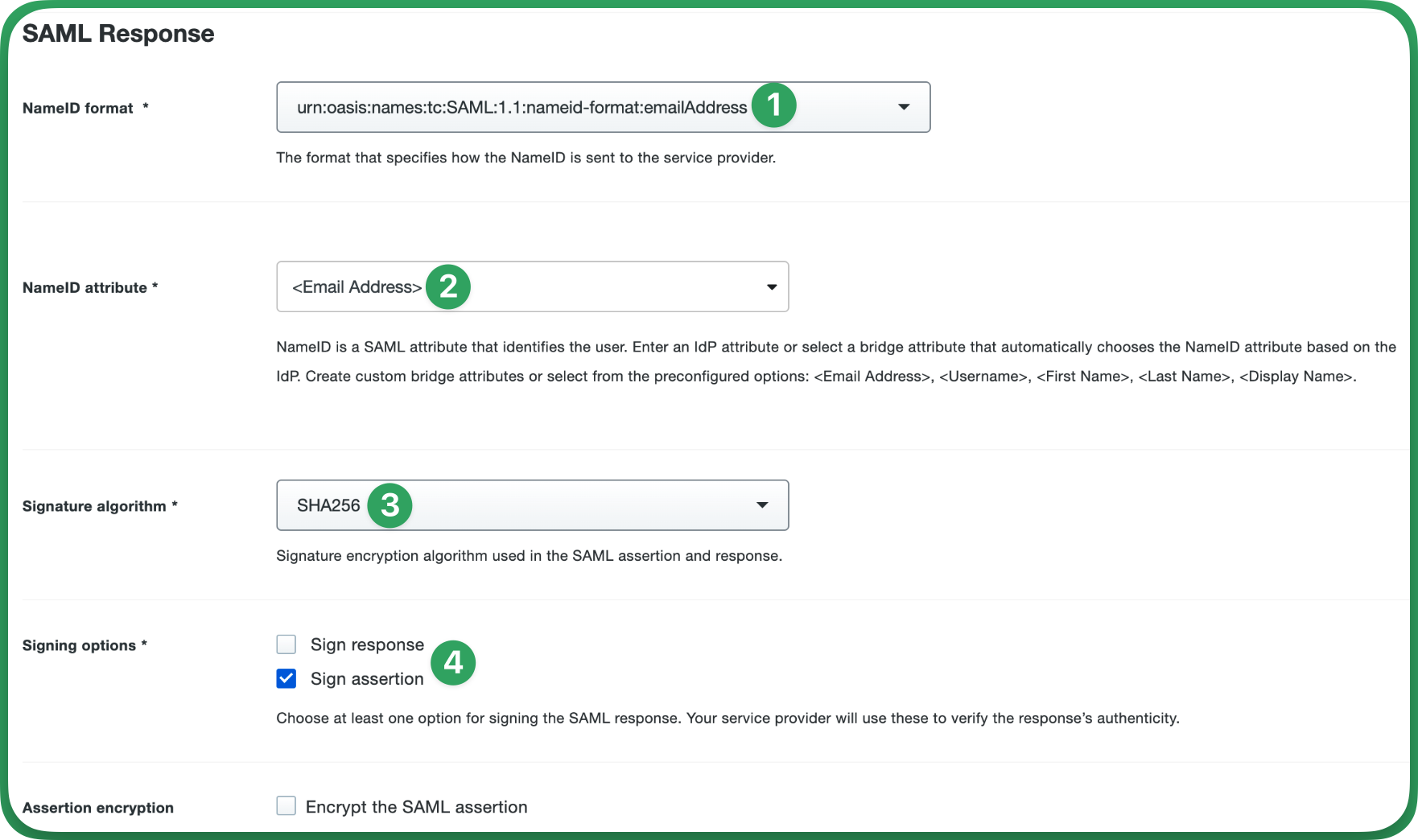Open the NameID format dropdown
Viewport: 1418px width, 840px height.
click(603, 107)
